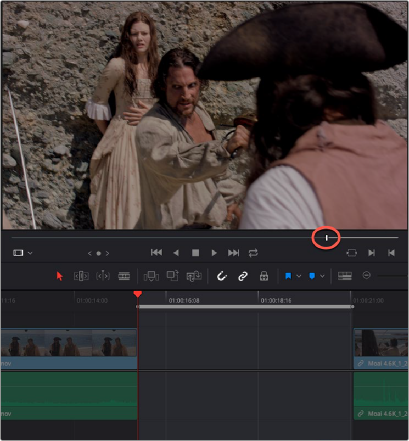Viewport: 409px width, 441px height.
Task: Toggle timeline snapping magnet
Action: tap(222, 276)
